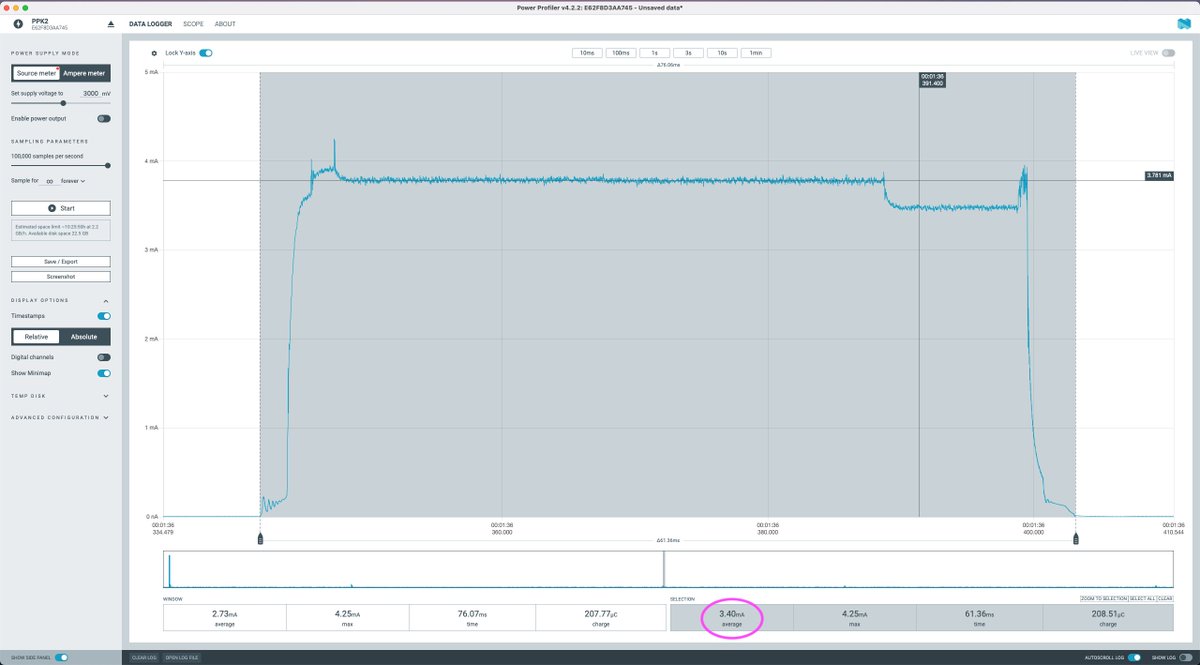The image size is (1200, 665).
Task: Click the Open Log File button
Action: point(182,657)
